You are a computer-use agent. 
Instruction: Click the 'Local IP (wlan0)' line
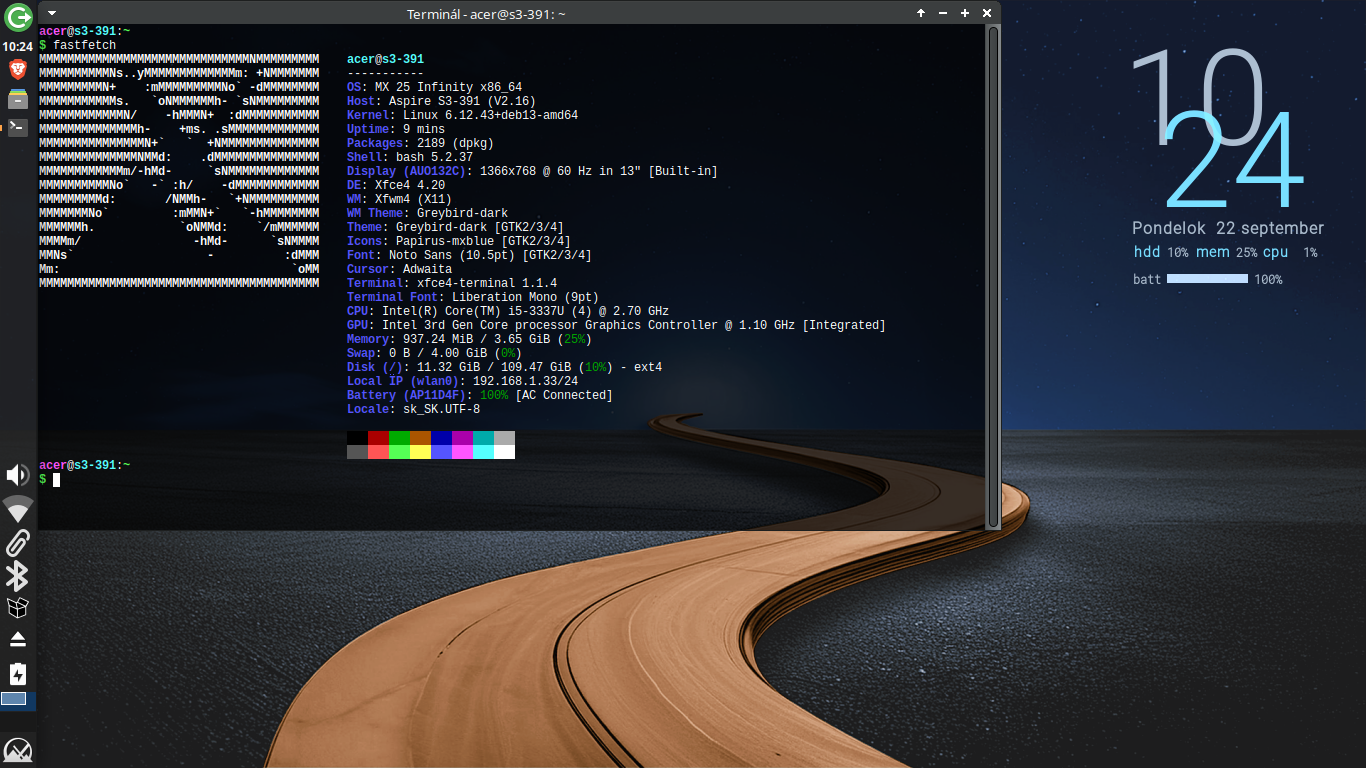[462, 381]
